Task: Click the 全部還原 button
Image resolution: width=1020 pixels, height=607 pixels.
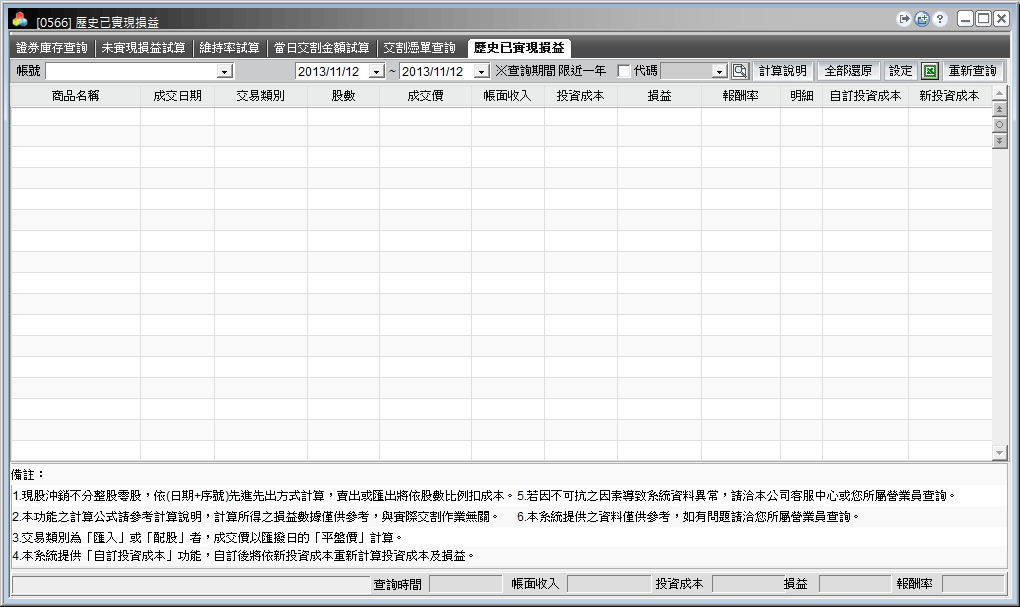Action: click(x=848, y=71)
